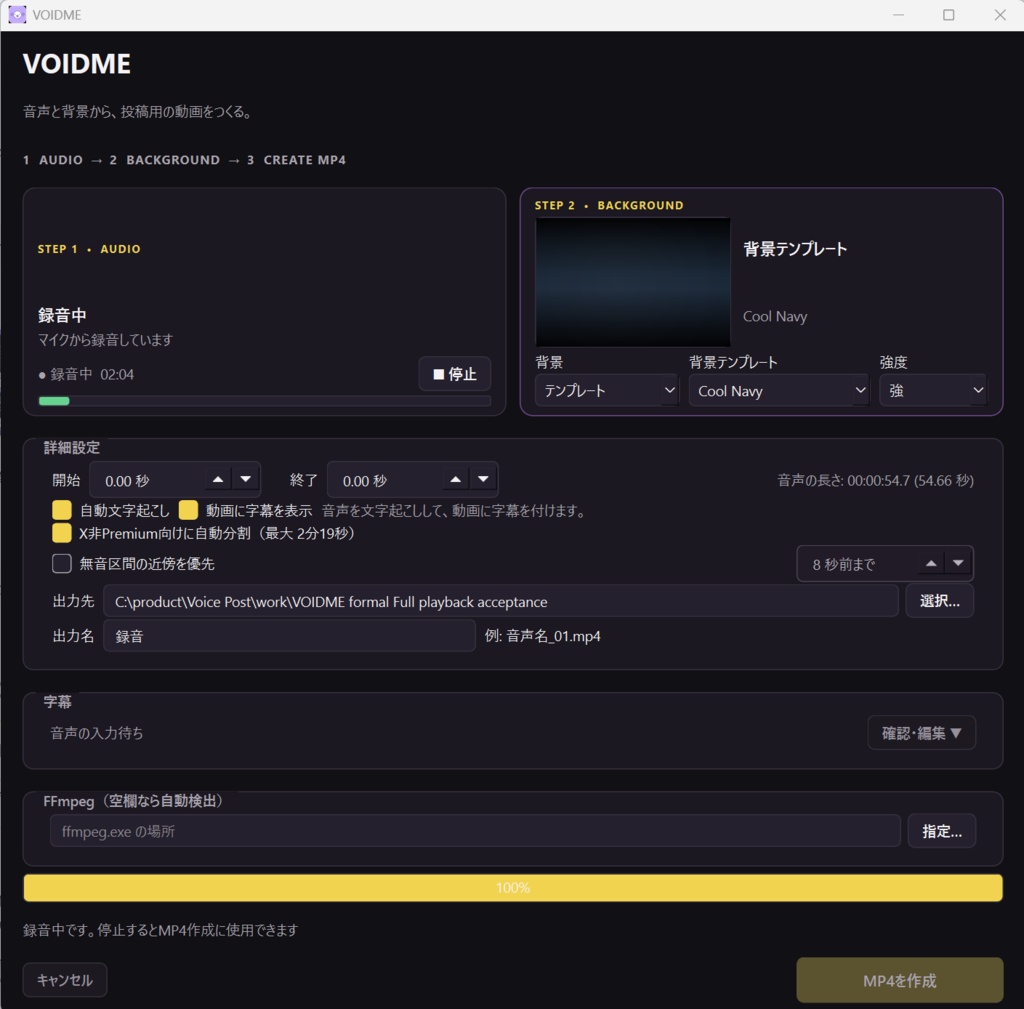
Task: Click the Cool Navy background preview thumbnail
Action: point(632,282)
